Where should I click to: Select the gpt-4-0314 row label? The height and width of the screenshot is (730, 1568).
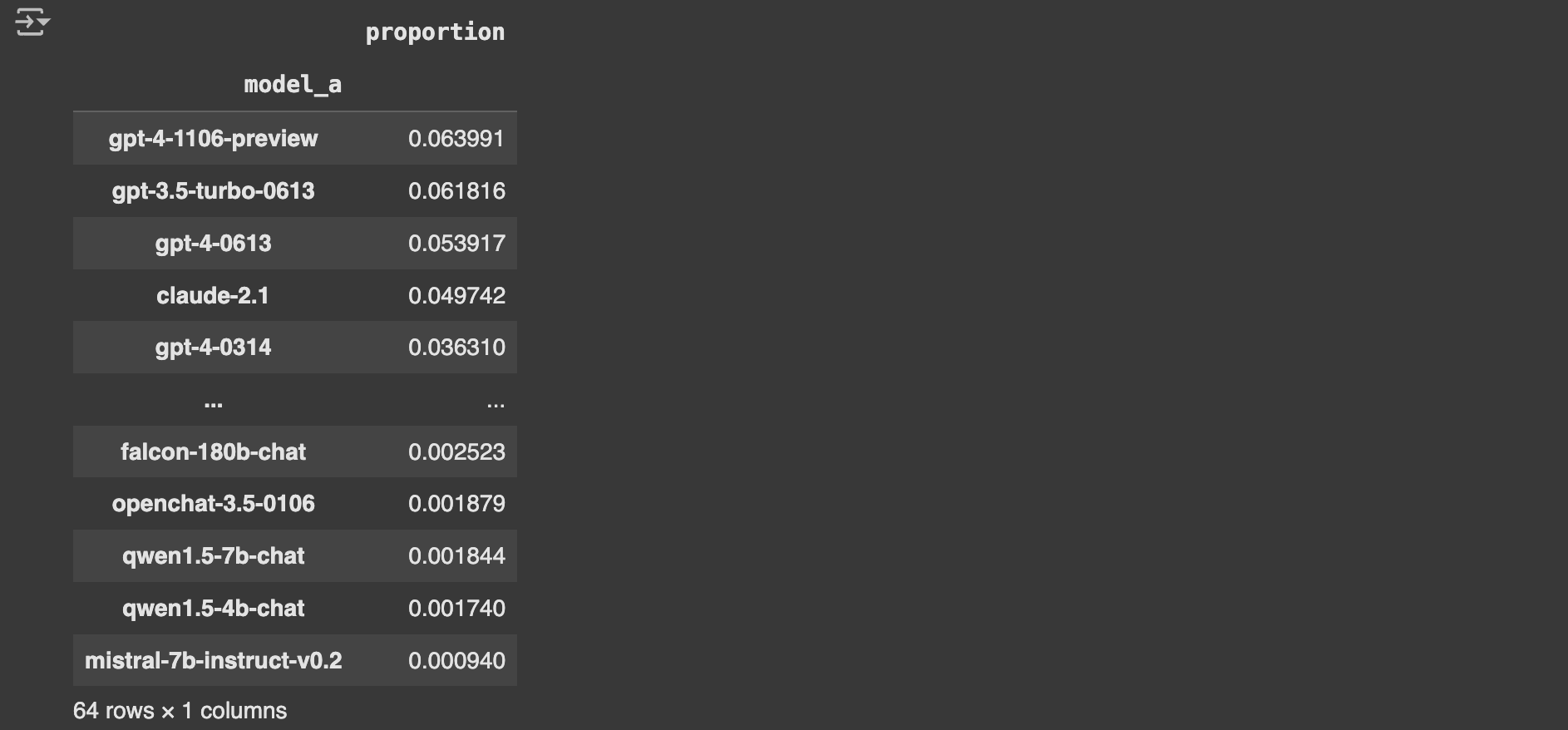click(x=213, y=347)
